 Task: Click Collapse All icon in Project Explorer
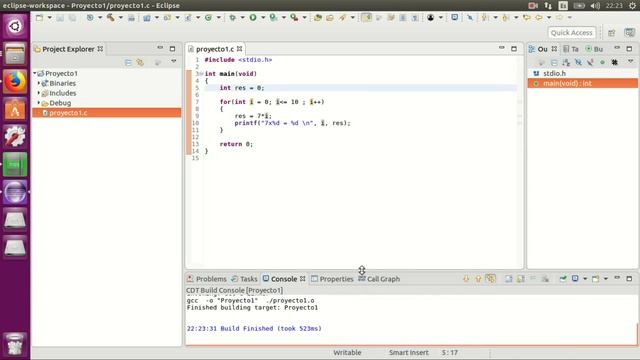pyautogui.click(x=128, y=62)
